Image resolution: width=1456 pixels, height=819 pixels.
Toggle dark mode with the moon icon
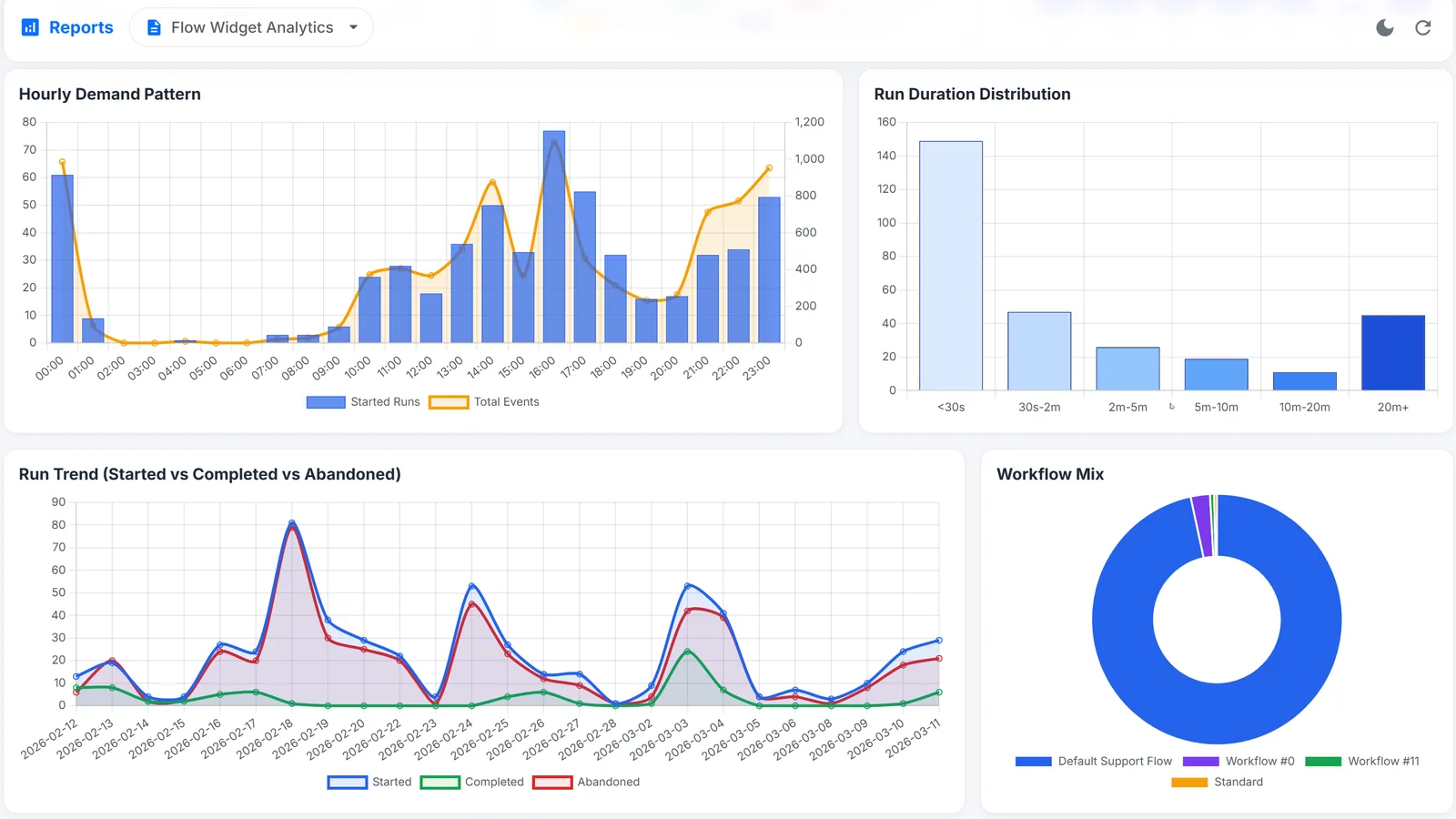coord(1385,27)
